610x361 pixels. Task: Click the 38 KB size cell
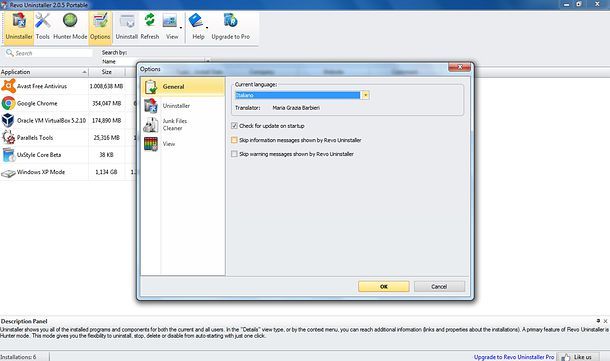click(106, 155)
